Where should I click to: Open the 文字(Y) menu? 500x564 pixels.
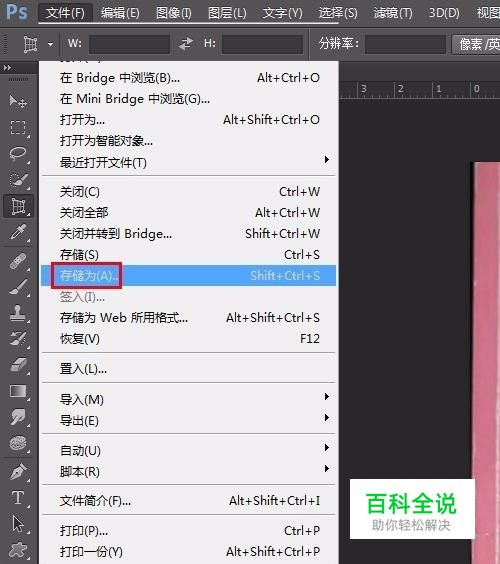[282, 13]
